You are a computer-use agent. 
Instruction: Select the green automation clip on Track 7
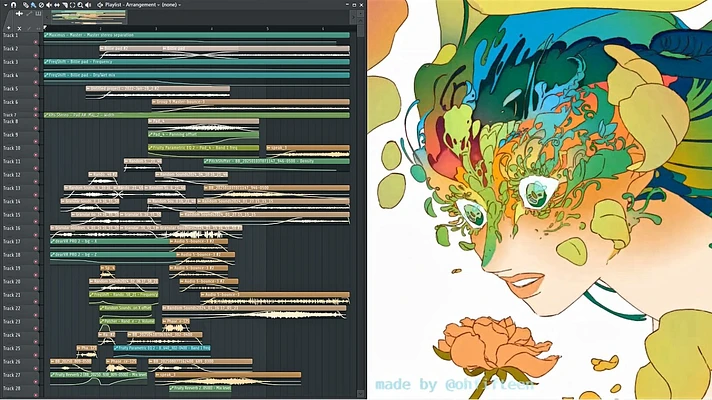pyautogui.click(x=197, y=115)
